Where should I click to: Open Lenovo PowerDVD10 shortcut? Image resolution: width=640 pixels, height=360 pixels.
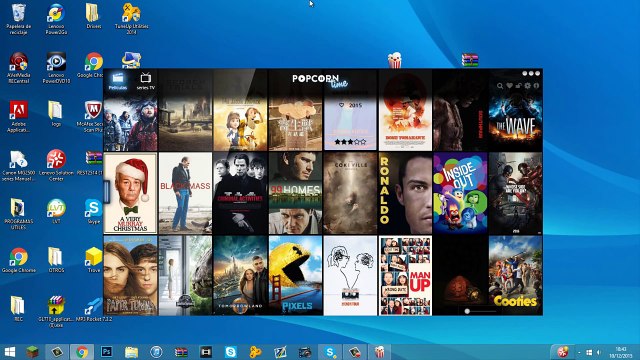tap(56, 68)
